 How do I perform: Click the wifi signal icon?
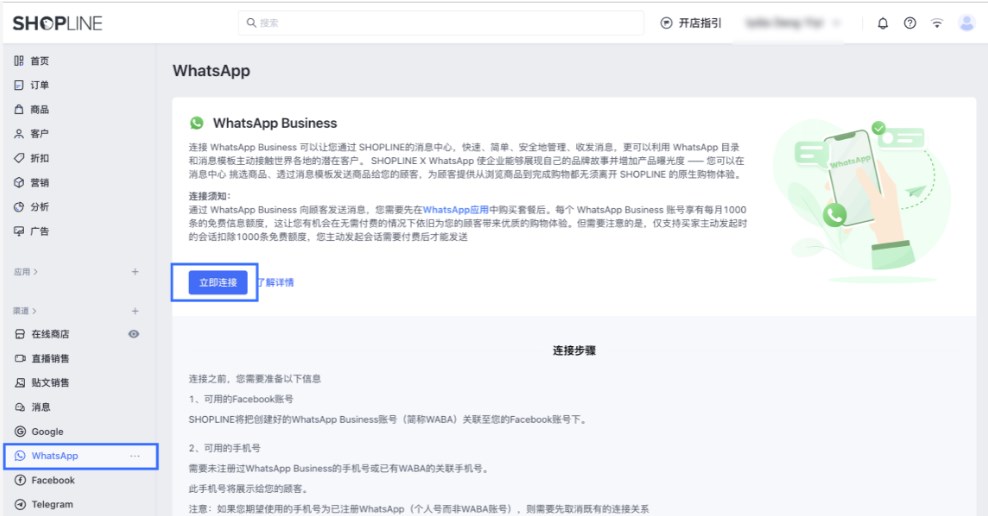tap(937, 23)
